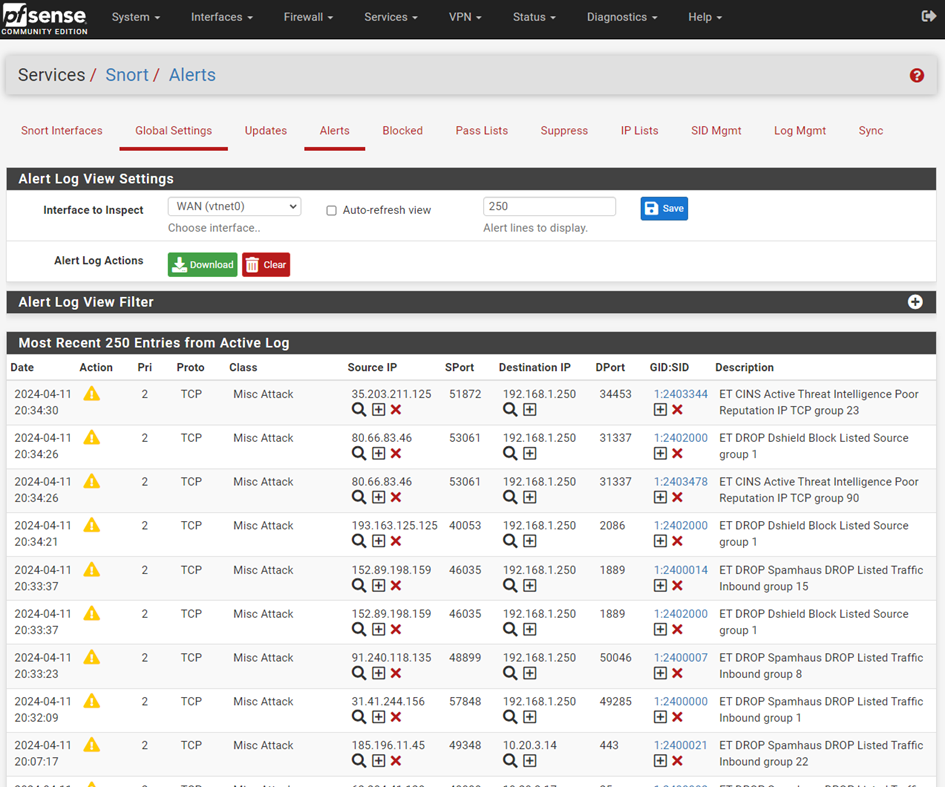
Task: Open the VPN menu
Action: pos(465,17)
